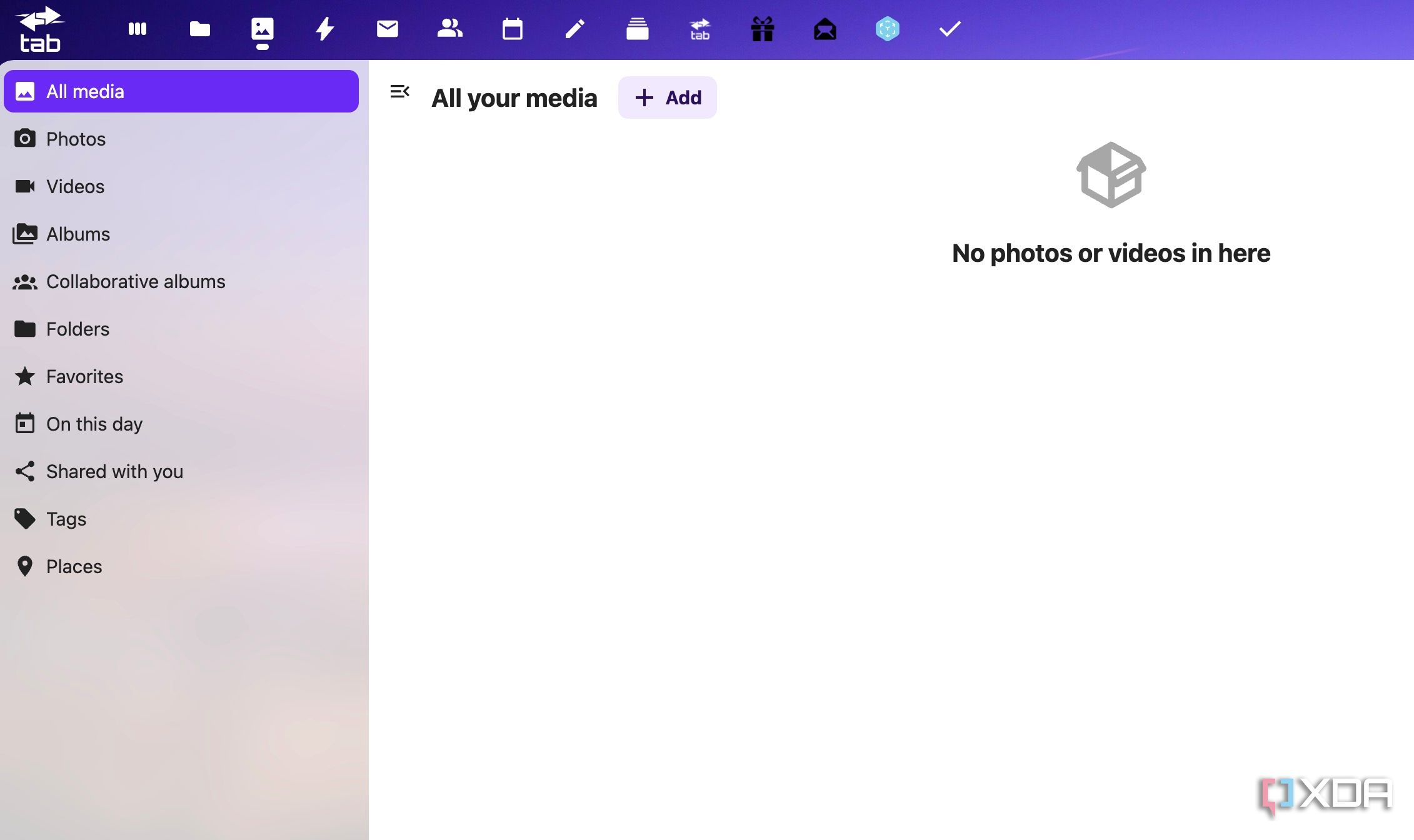Screen dimensions: 1414x840
Task: Open the Calendar app icon
Action: pyautogui.click(x=513, y=28)
